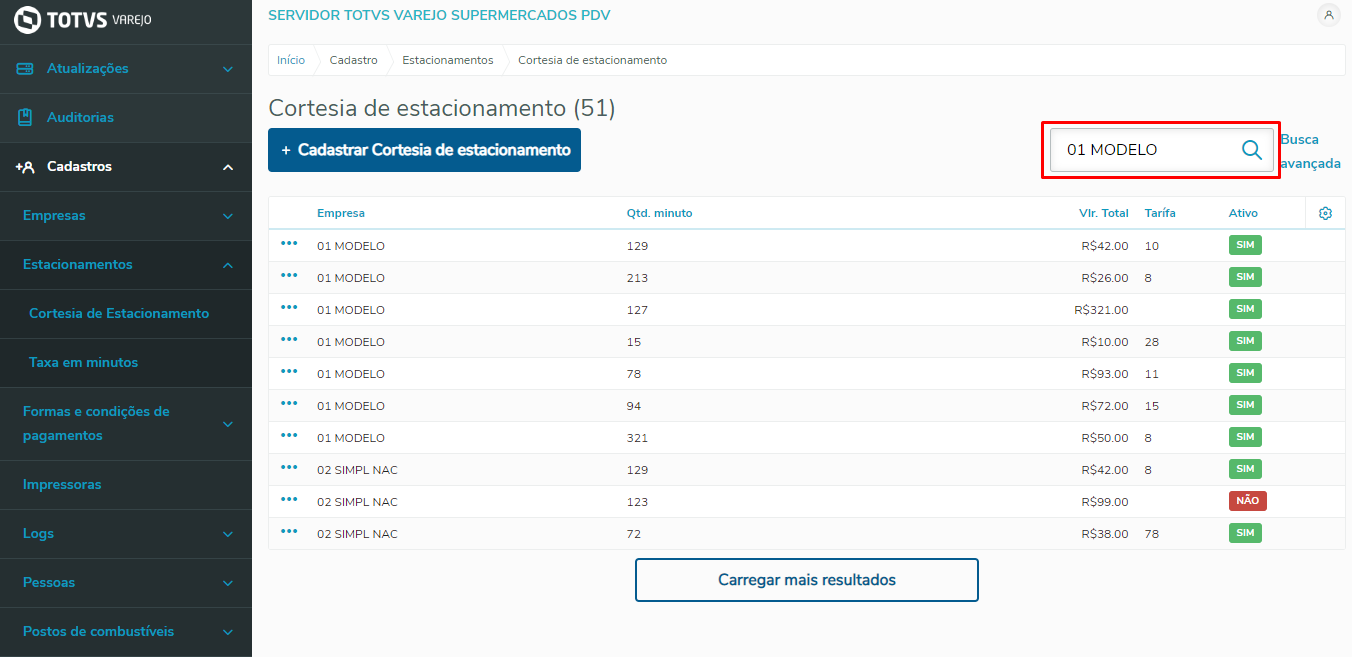Click the R$72.00 value cell
Image resolution: width=1352 pixels, height=657 pixels.
click(x=1105, y=406)
